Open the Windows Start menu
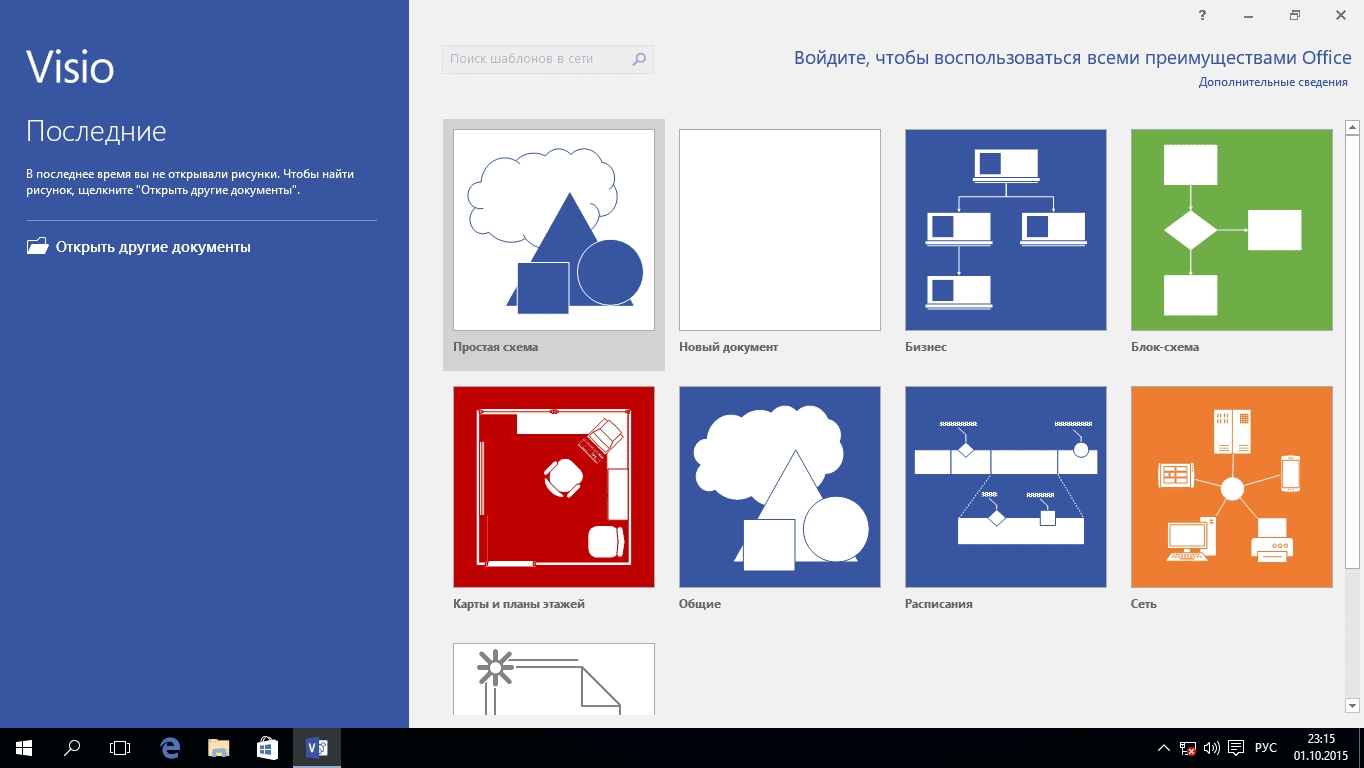The image size is (1364, 768). (x=24, y=747)
